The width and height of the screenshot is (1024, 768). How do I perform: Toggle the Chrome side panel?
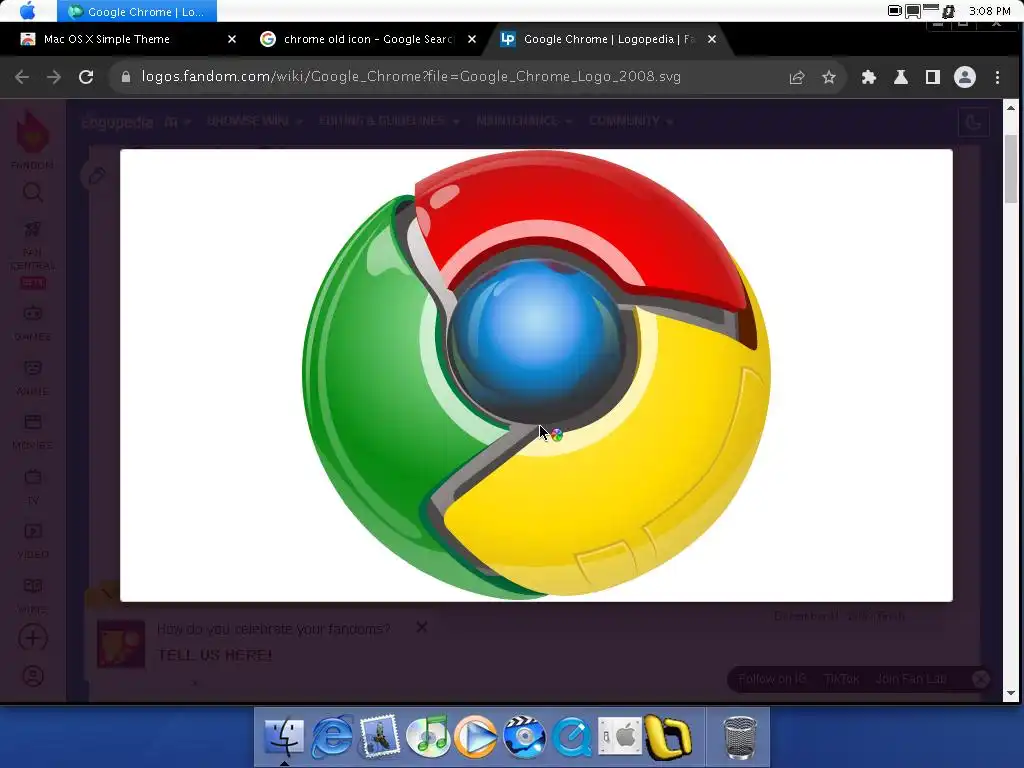[933, 77]
